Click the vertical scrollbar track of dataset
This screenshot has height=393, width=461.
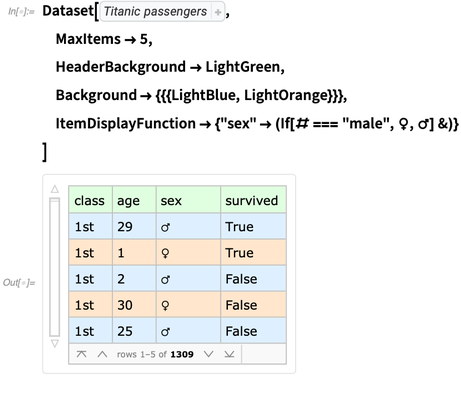(55, 267)
